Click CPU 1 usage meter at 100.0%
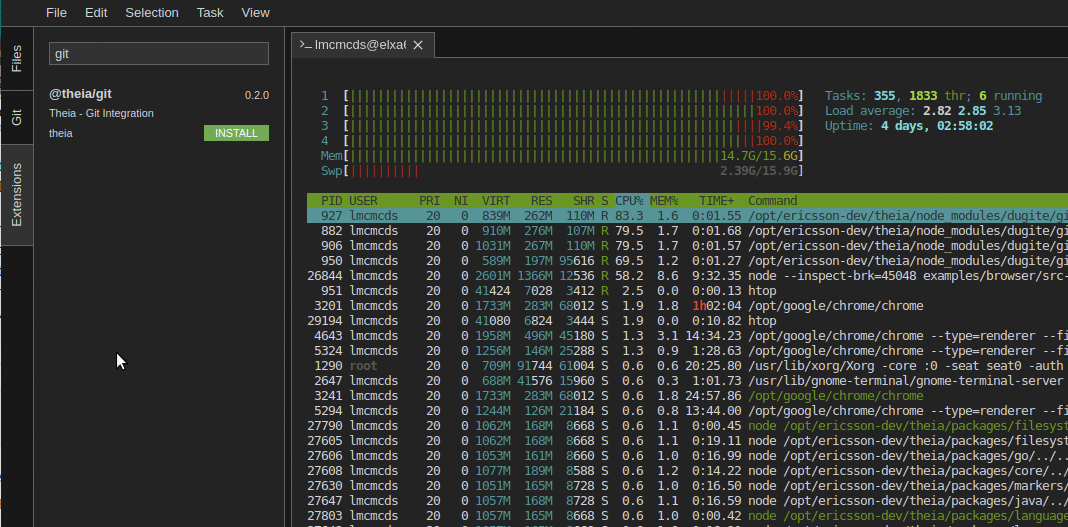 point(562,96)
